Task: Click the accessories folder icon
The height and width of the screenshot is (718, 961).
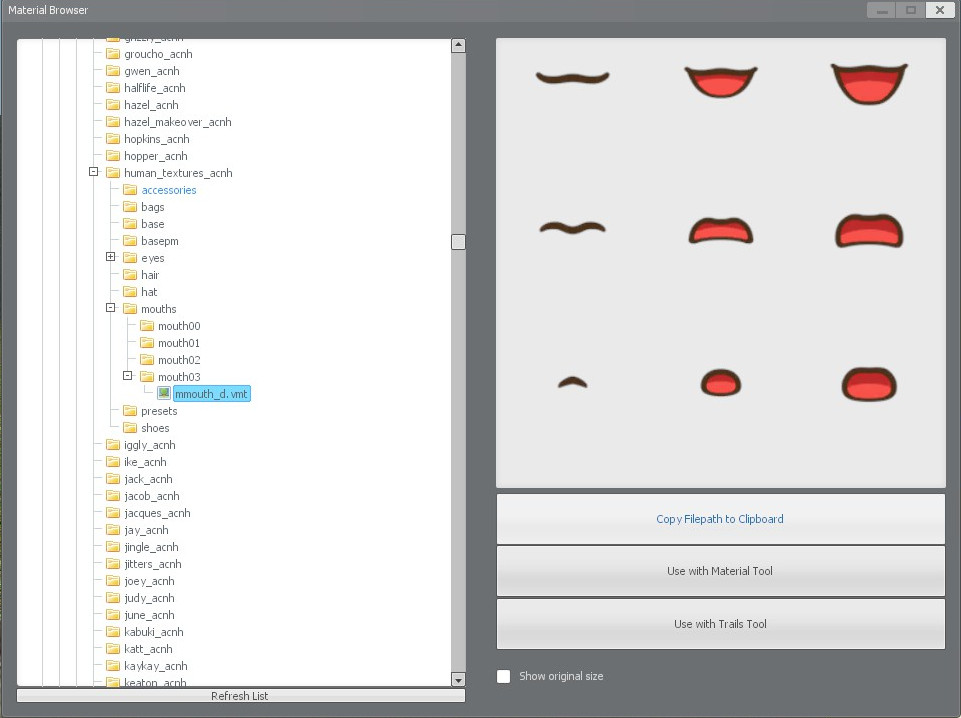Action: point(130,190)
